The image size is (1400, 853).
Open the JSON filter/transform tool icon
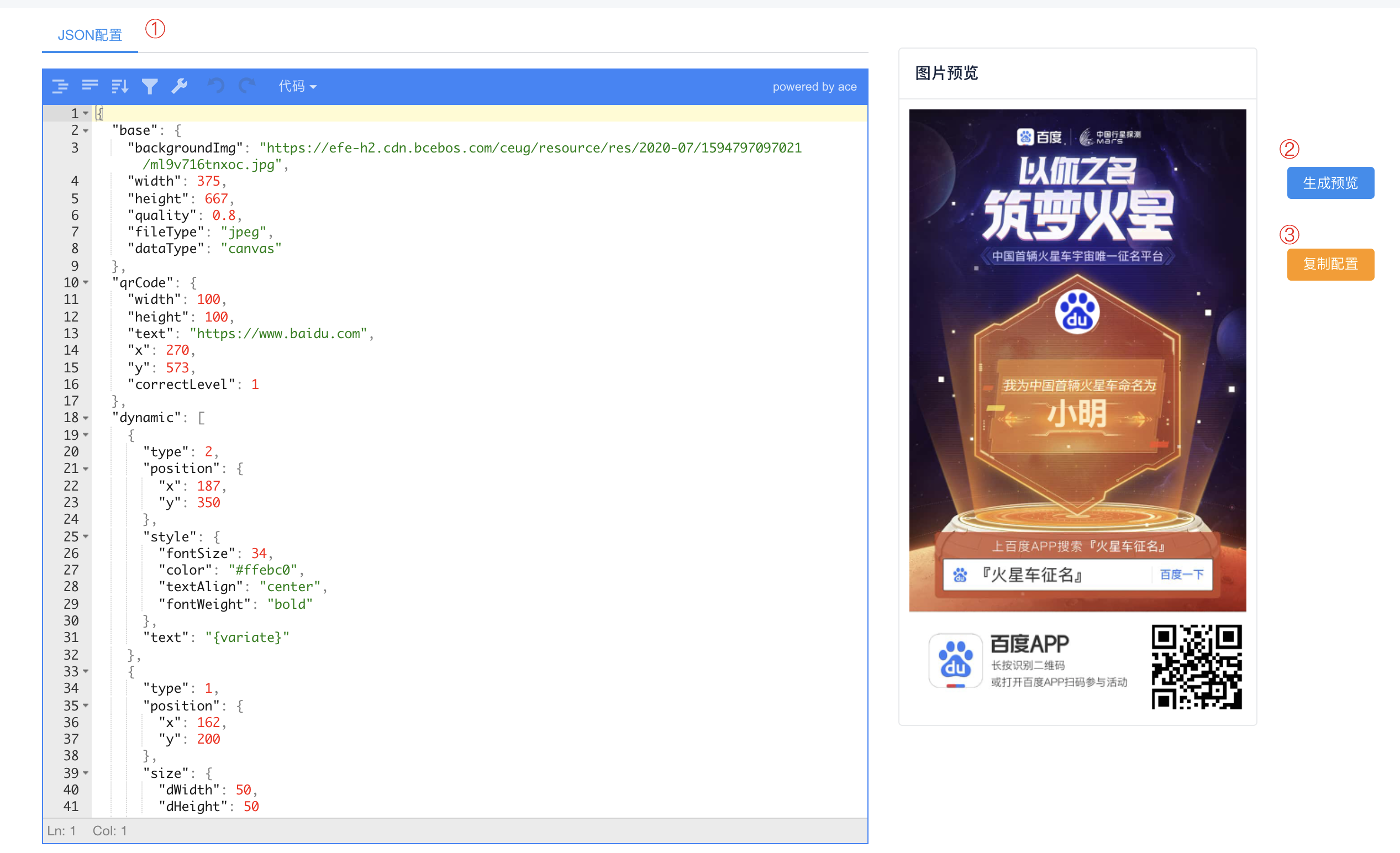click(x=149, y=86)
